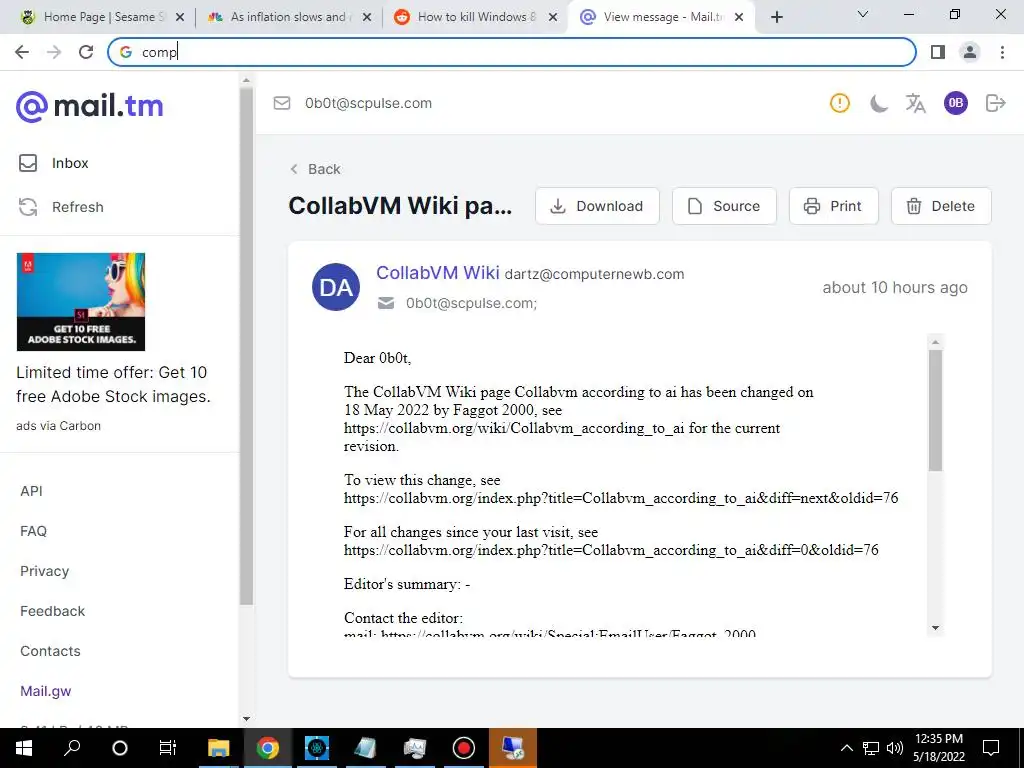Screen dimensions: 1024x768
Task: Open the Chrome profile icon
Action: pyautogui.click(x=970, y=52)
